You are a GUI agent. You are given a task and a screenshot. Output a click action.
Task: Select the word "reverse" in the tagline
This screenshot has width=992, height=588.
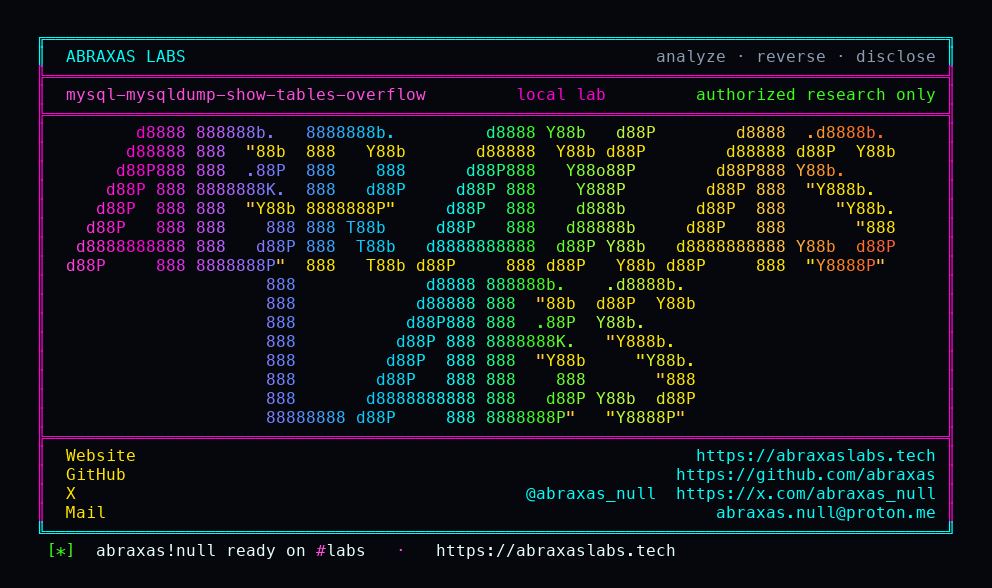[791, 57]
